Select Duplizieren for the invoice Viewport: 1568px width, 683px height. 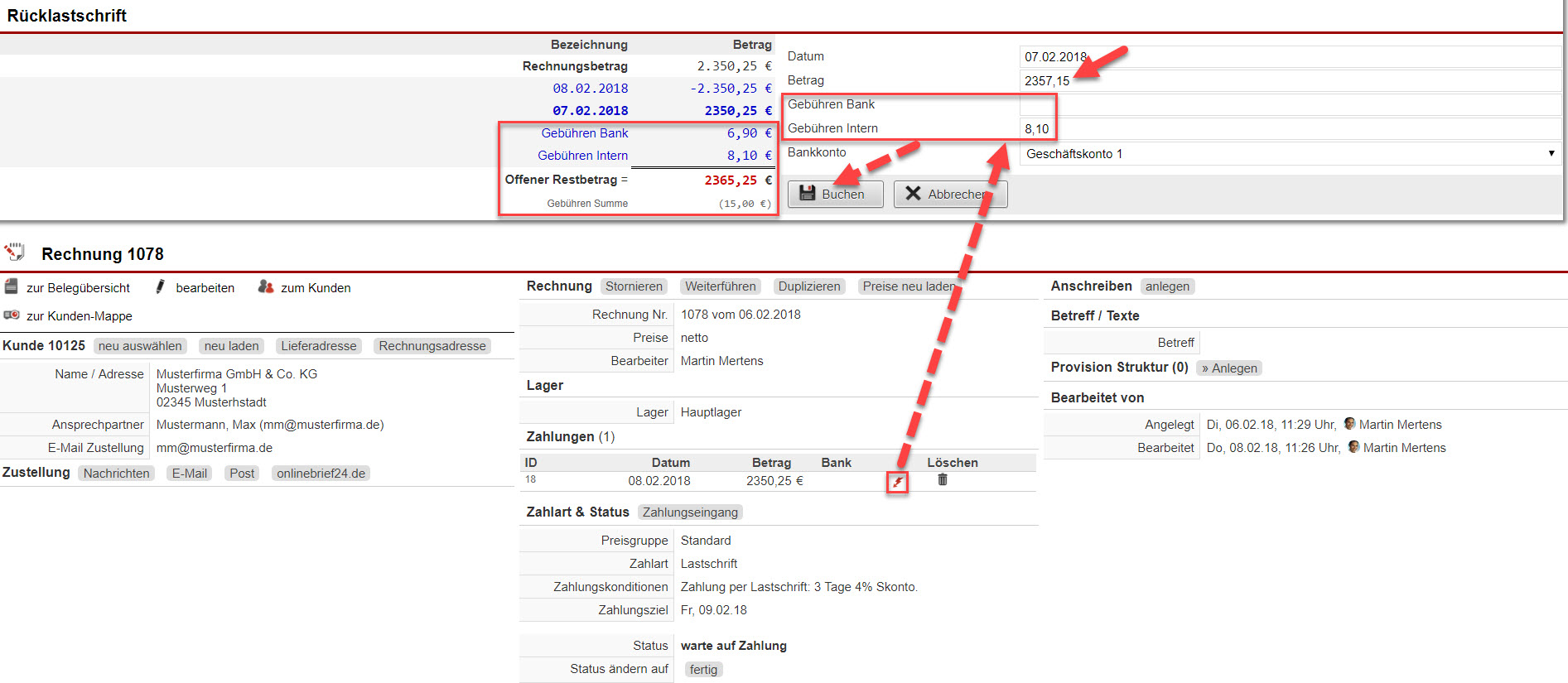point(808,286)
